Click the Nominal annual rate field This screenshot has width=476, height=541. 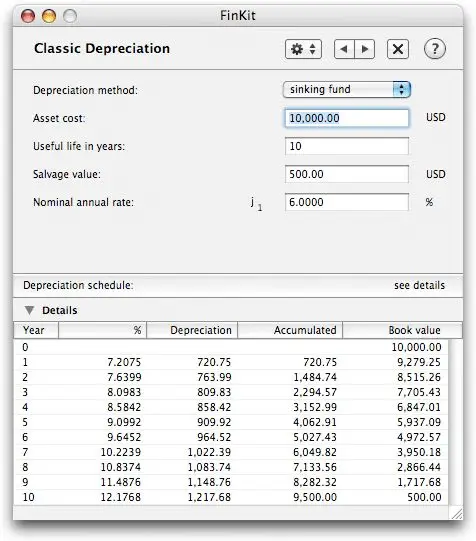347,202
